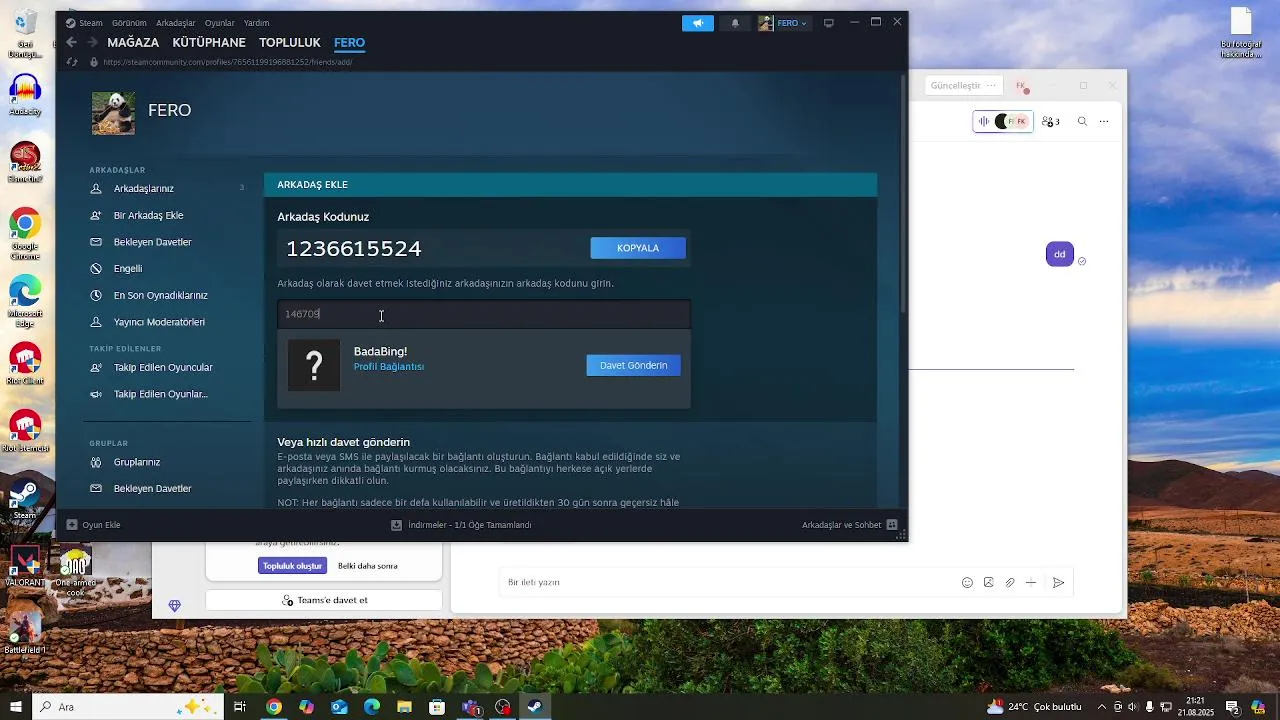Go to the TOPLULUK tab
The height and width of the screenshot is (720, 1280).
point(290,43)
